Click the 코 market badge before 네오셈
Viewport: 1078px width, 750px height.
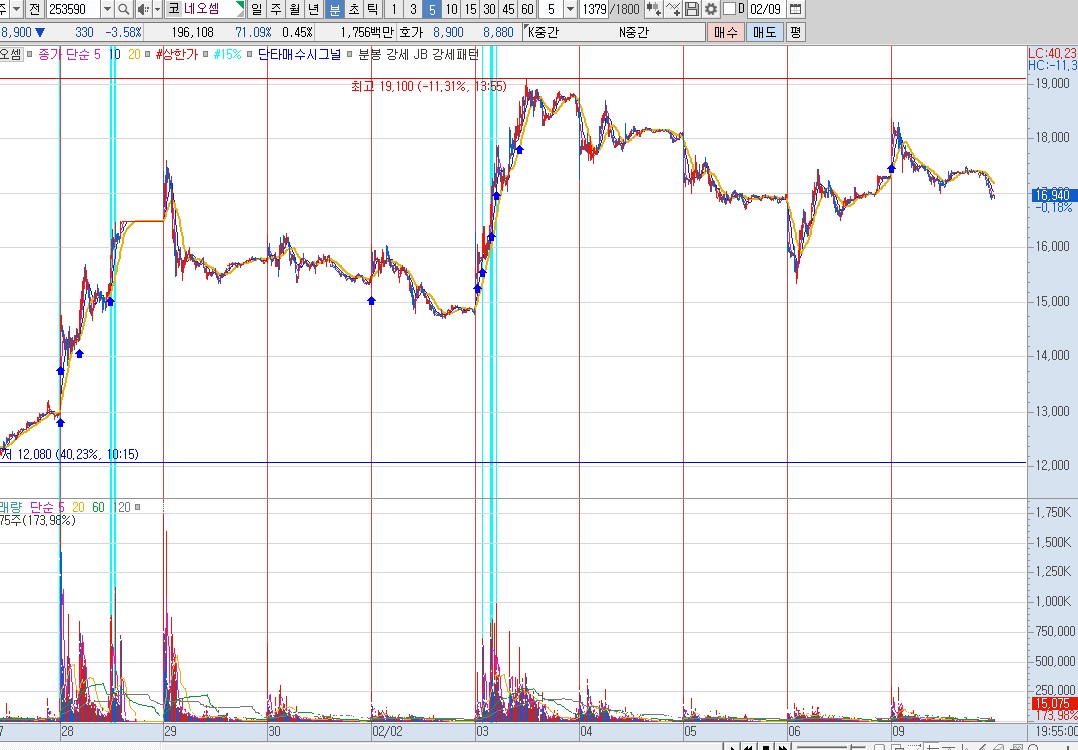tap(174, 9)
